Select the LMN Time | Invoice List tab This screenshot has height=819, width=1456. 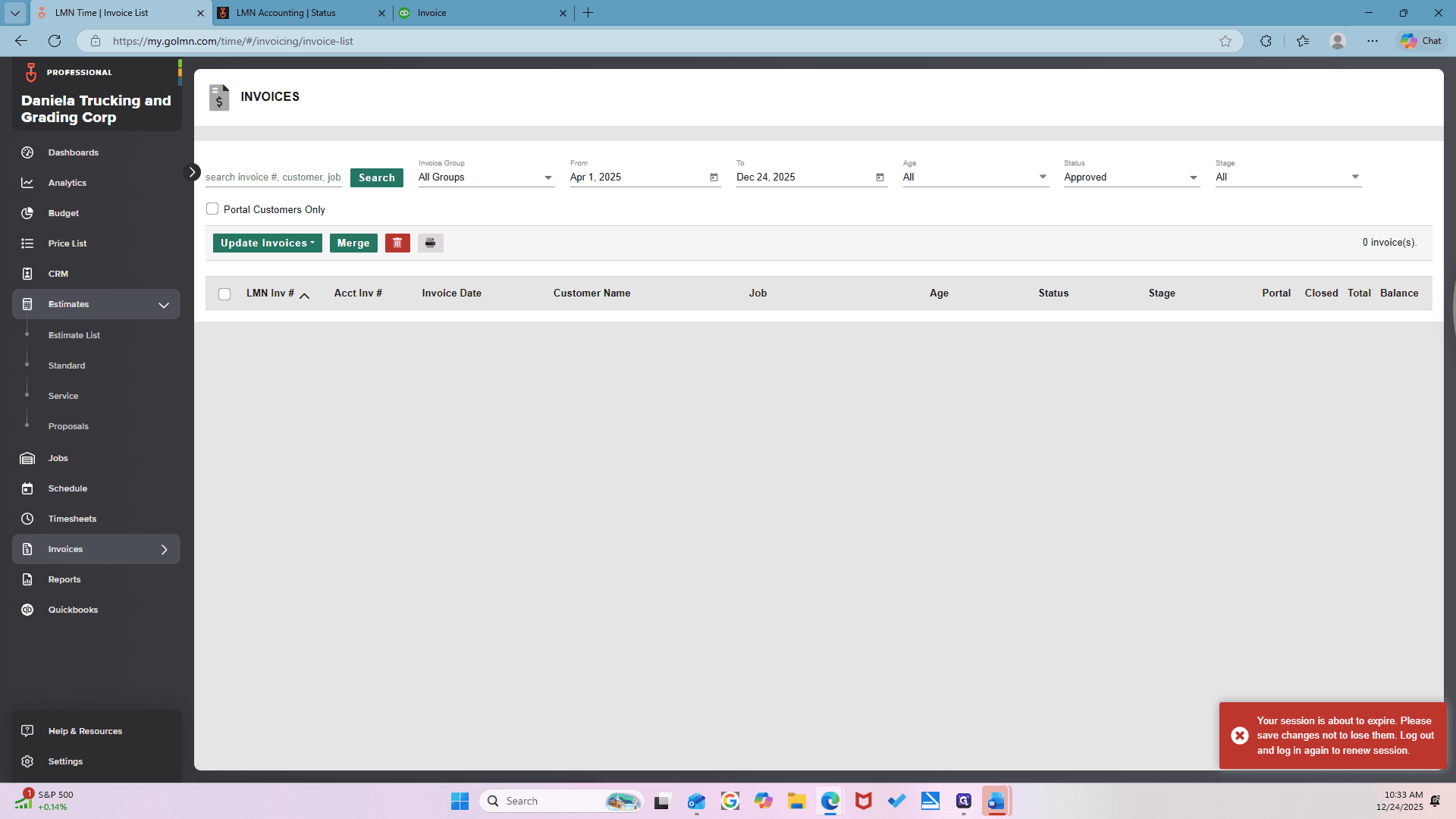coord(121,13)
